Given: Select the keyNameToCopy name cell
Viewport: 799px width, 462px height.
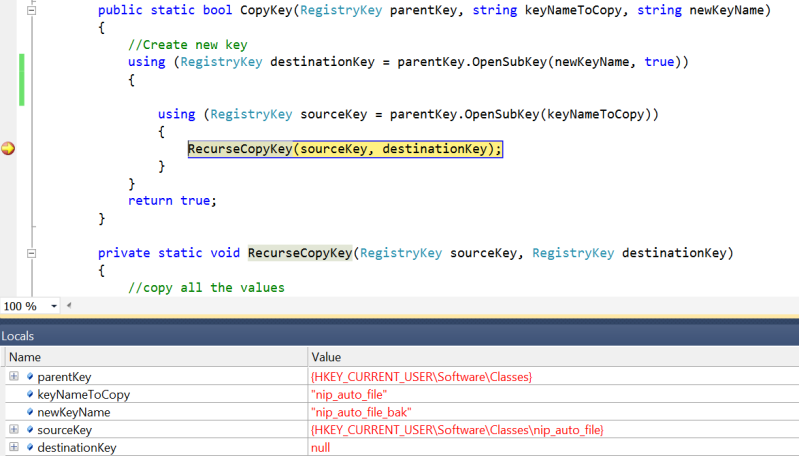Looking at the screenshot, I should 84,394.
